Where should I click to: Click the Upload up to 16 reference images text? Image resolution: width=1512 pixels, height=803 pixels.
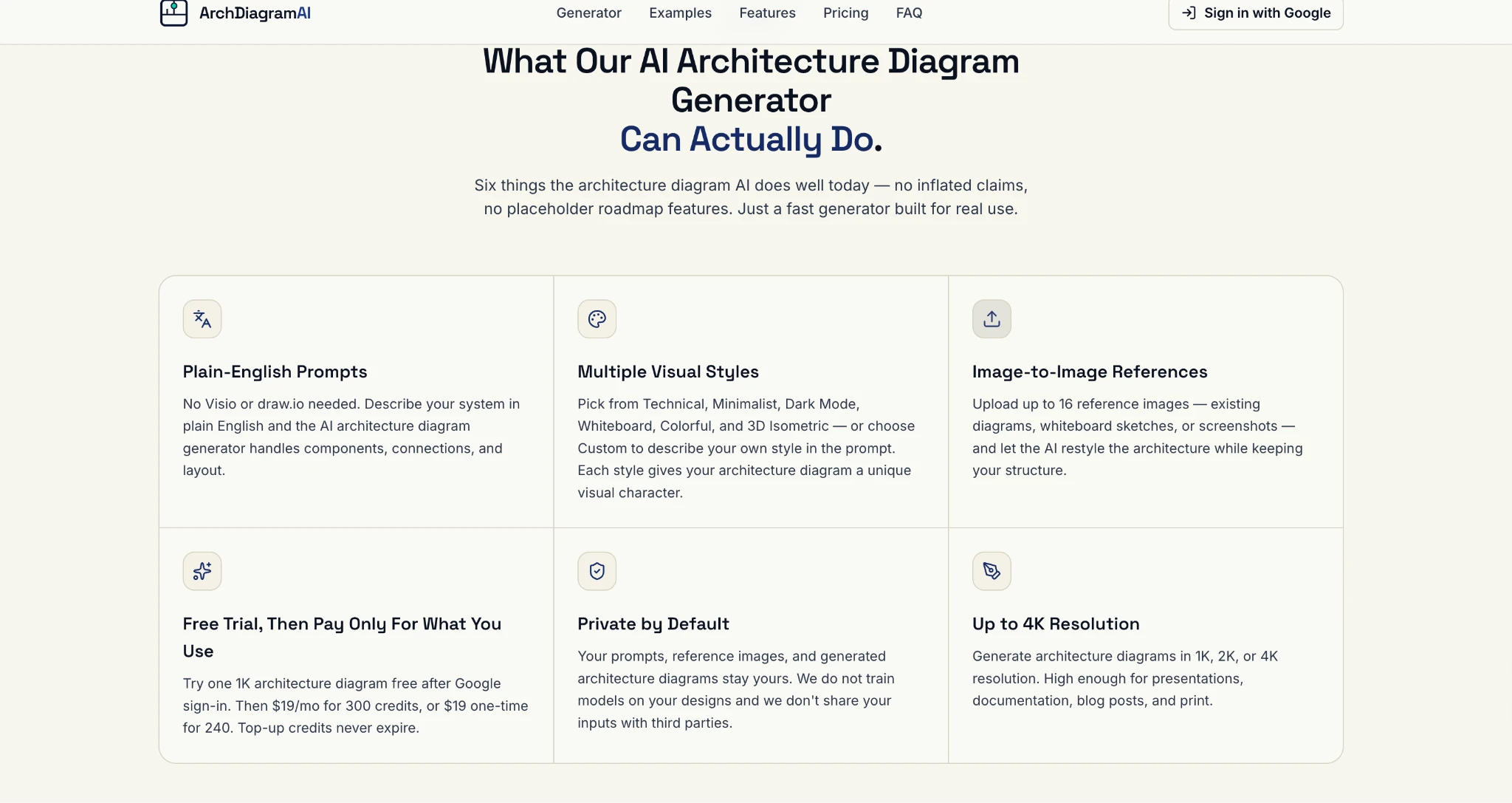coord(1137,437)
